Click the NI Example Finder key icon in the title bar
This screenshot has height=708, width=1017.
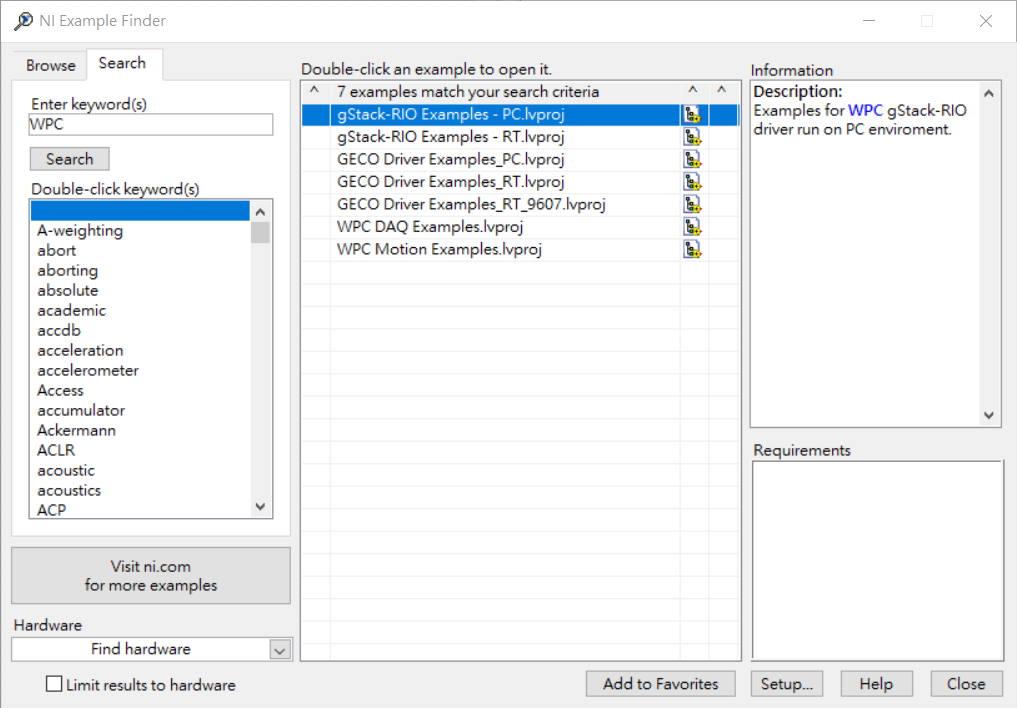[x=22, y=20]
